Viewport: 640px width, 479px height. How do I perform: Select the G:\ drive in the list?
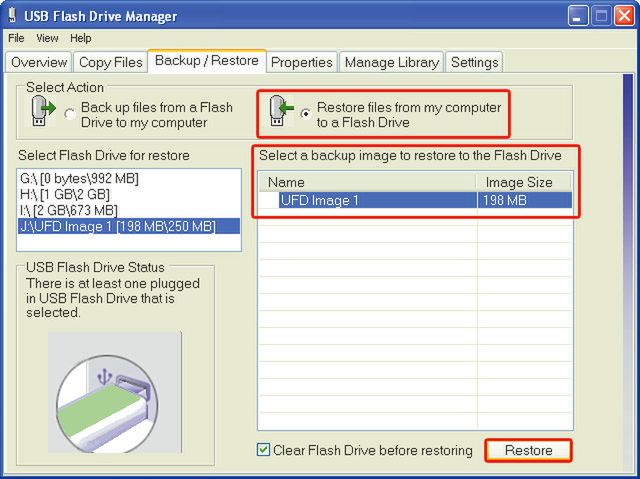tap(79, 178)
